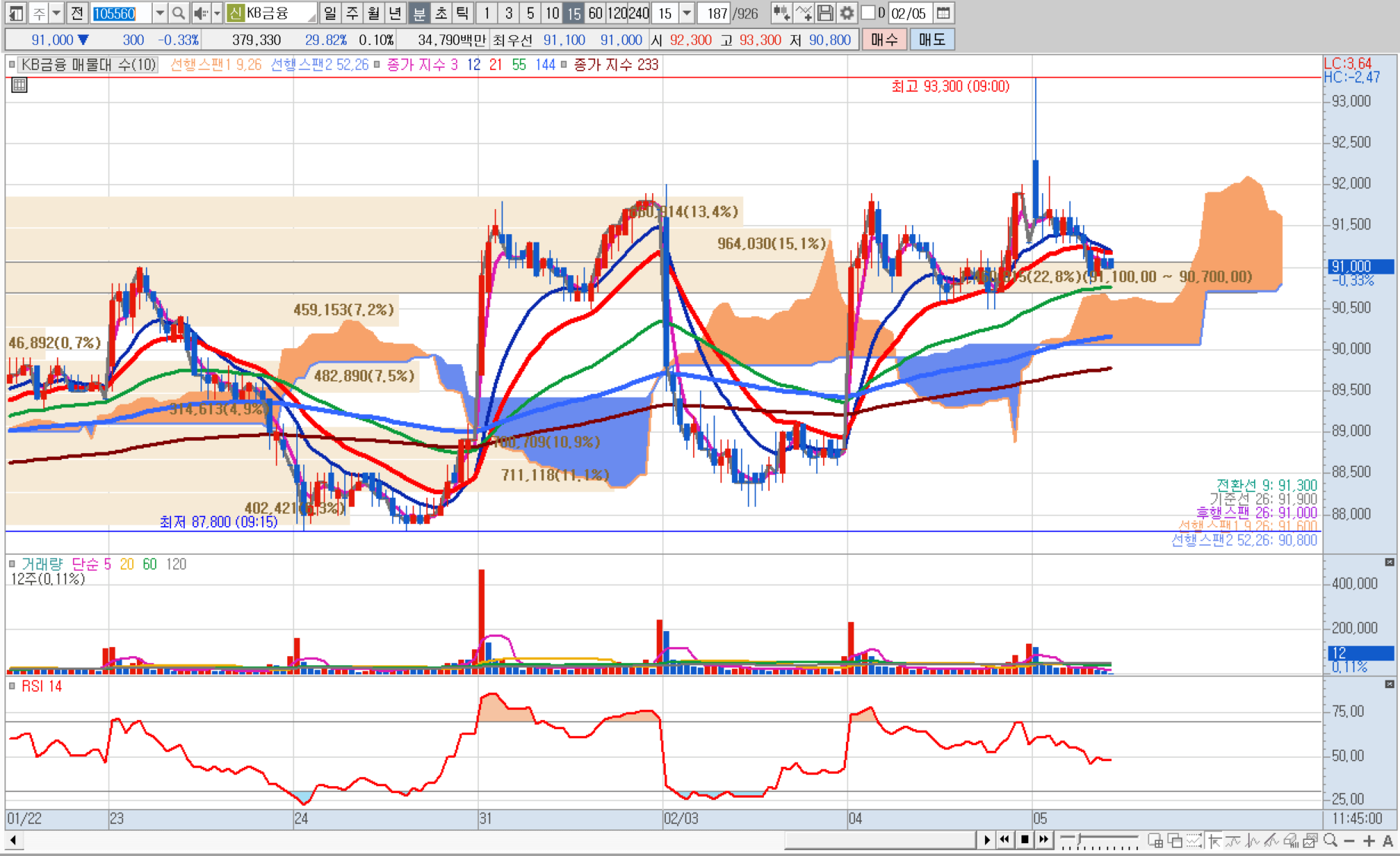Click the add candlestick chart icon
The width and height of the screenshot is (1400, 856).
pos(781,13)
